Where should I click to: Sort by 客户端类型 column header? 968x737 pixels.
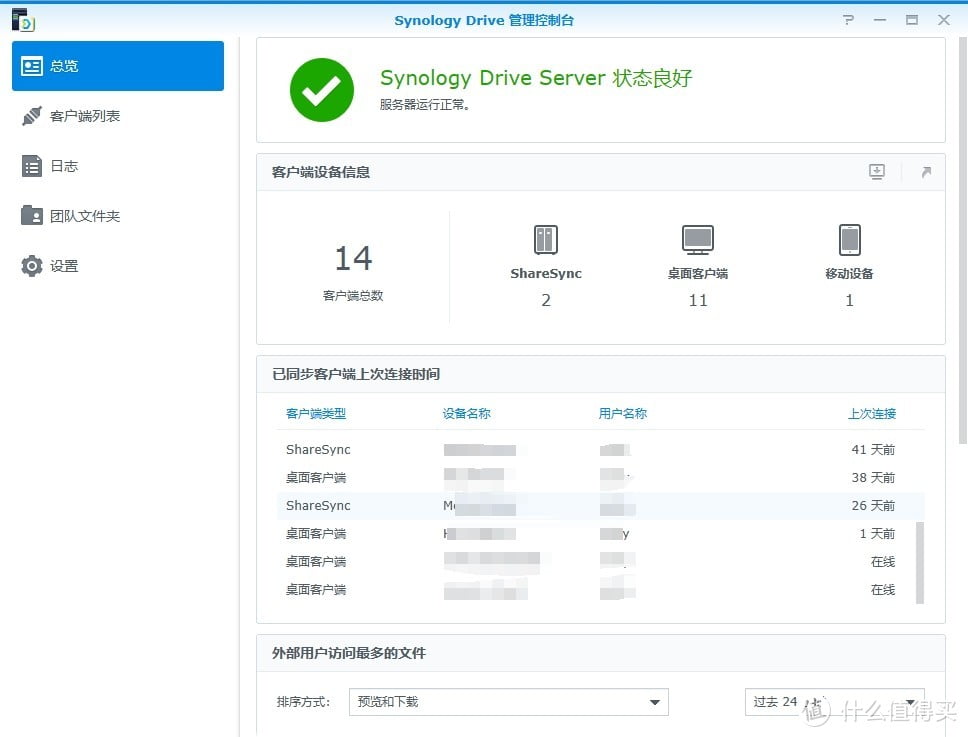click(x=316, y=414)
